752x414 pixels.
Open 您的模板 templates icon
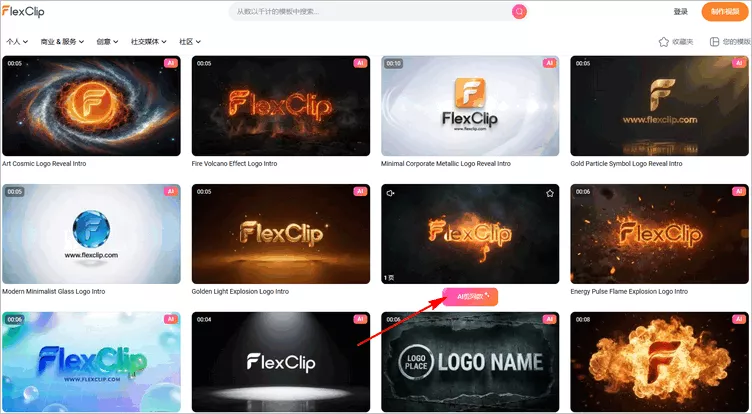coord(714,42)
